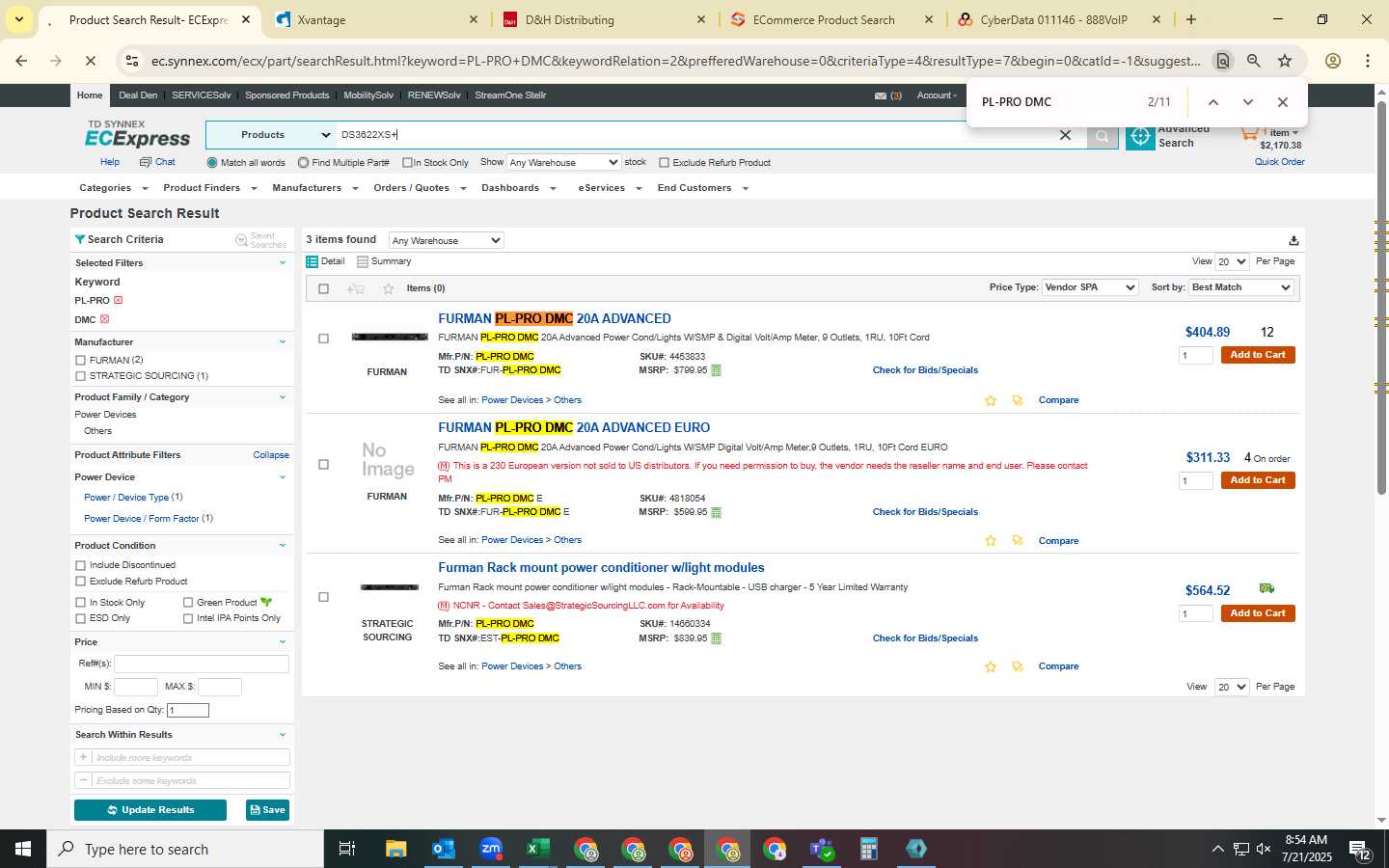Viewport: 1389px width, 868px height.
Task: Open warehouse dropdown beside 3 items found
Action: point(446,240)
